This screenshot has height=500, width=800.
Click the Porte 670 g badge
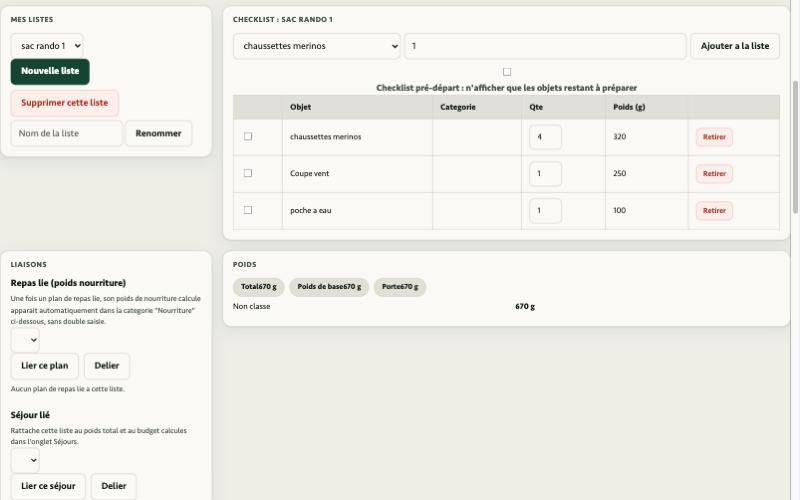coord(400,287)
